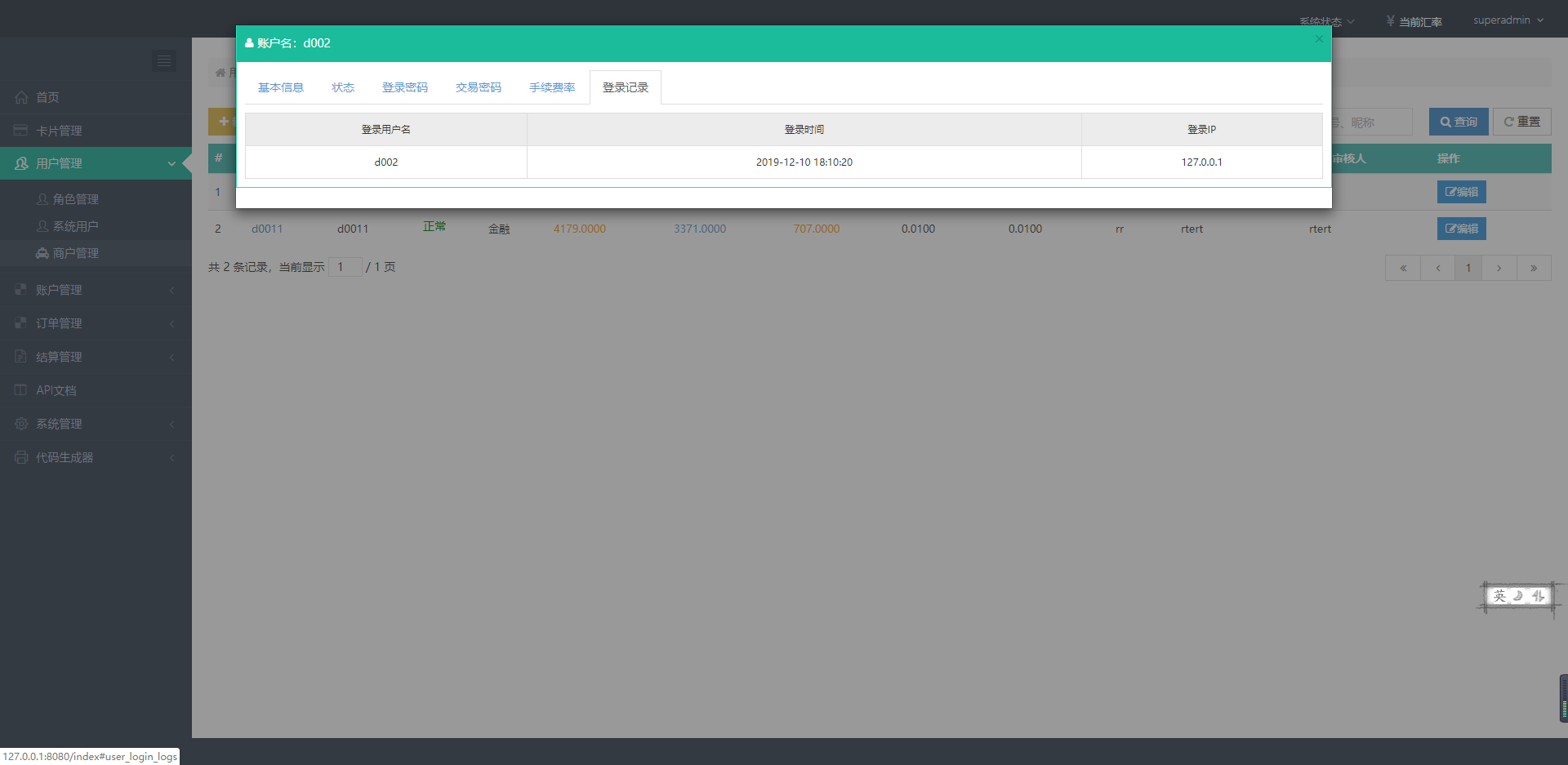
Task: Switch to the 交易密码 tab
Action: 479,87
